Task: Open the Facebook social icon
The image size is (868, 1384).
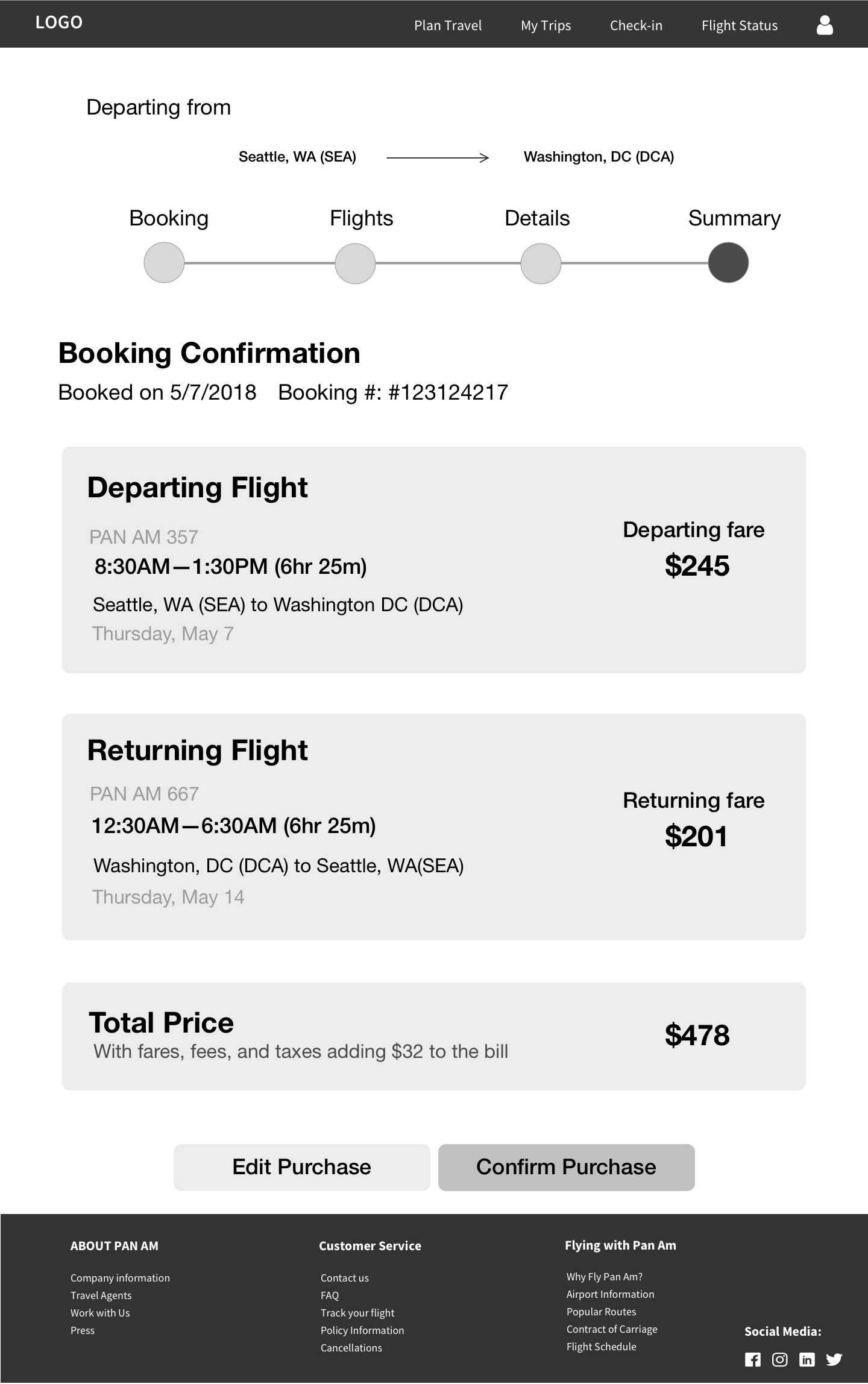Action: 753,1359
